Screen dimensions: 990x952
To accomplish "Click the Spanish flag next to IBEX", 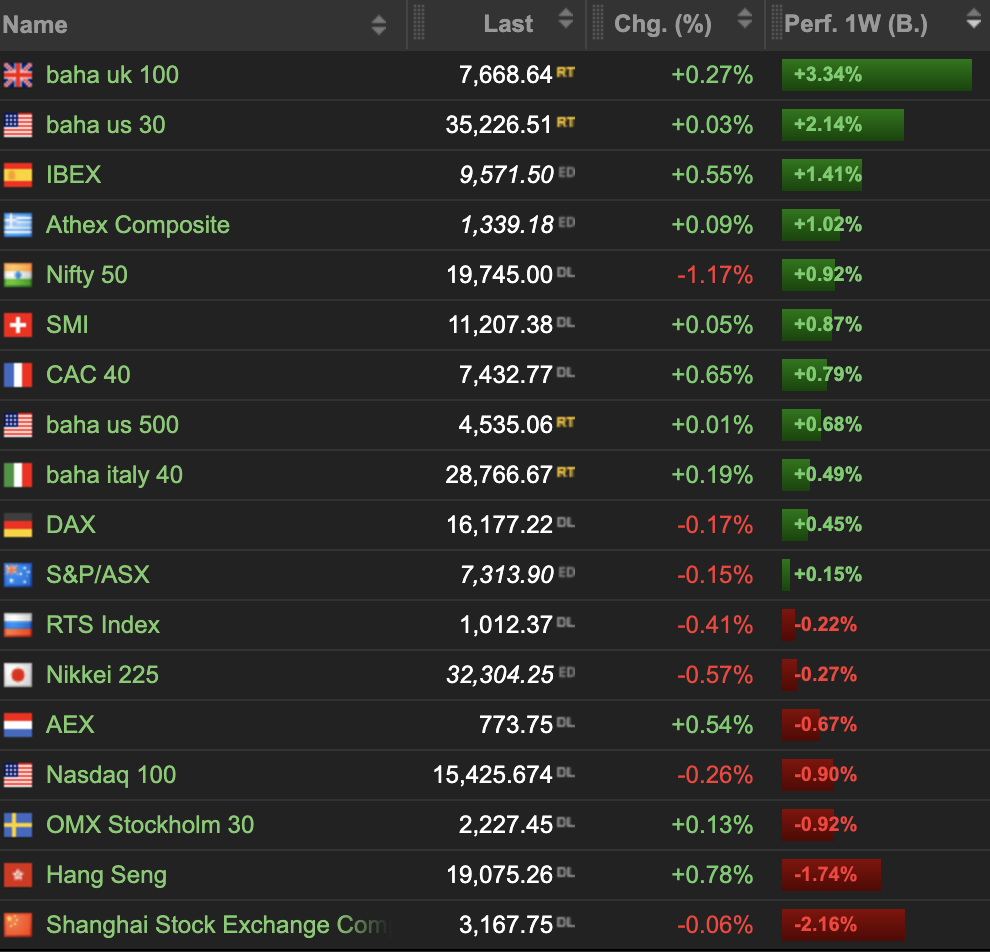I will point(18,175).
